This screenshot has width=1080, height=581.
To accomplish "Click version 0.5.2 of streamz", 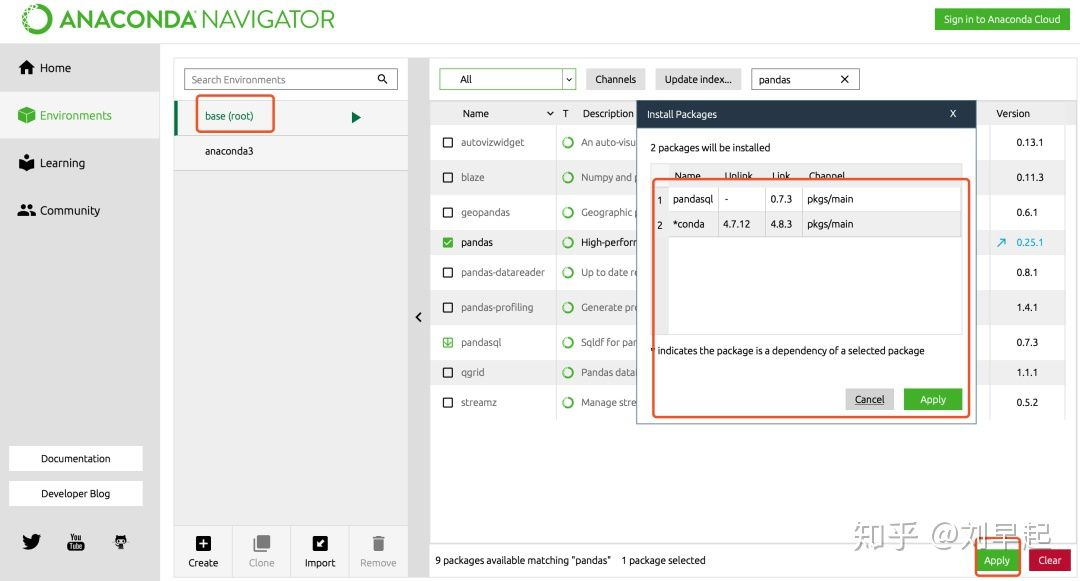I will (1027, 403).
